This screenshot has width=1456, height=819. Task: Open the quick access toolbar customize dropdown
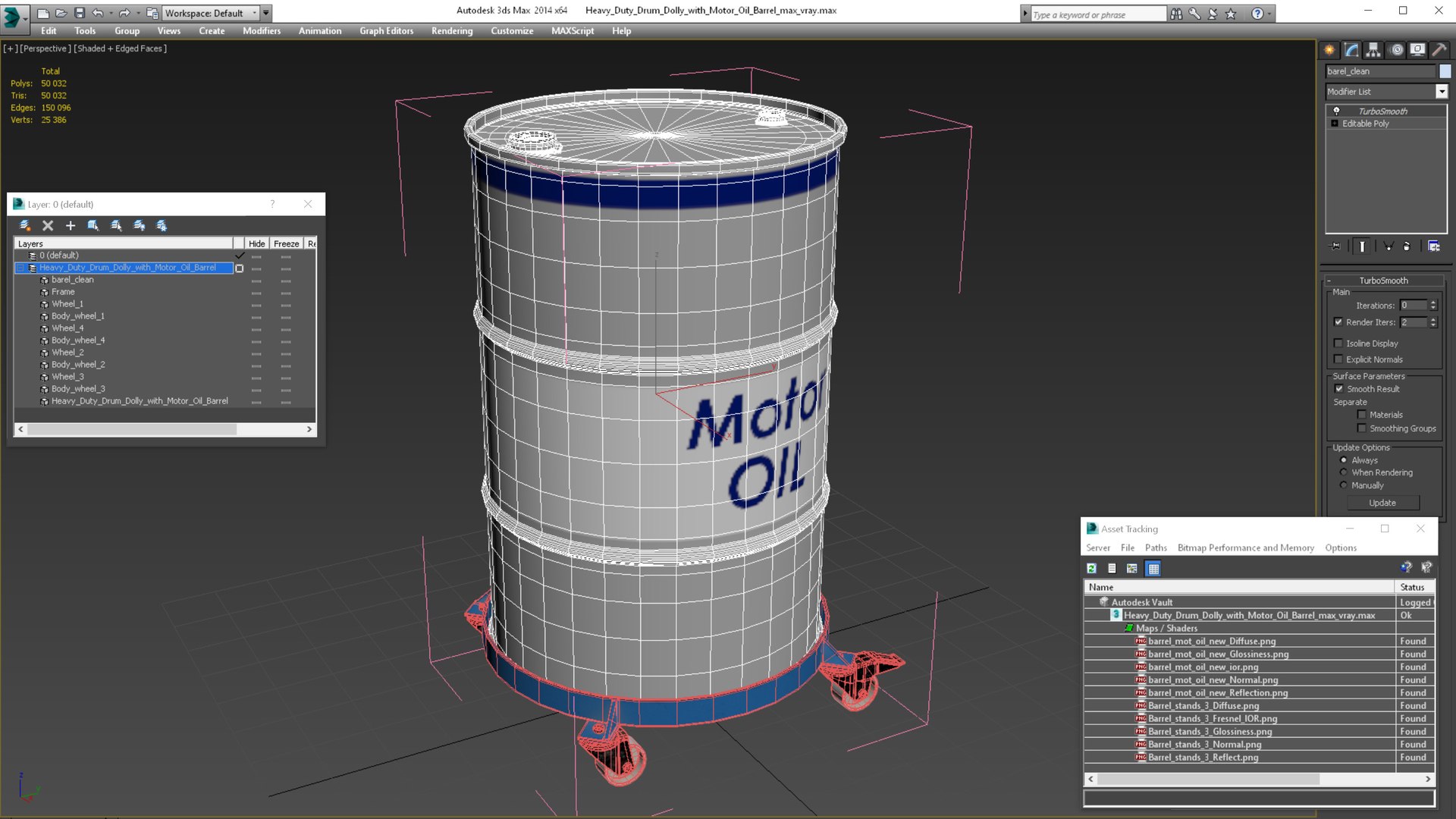[266, 13]
